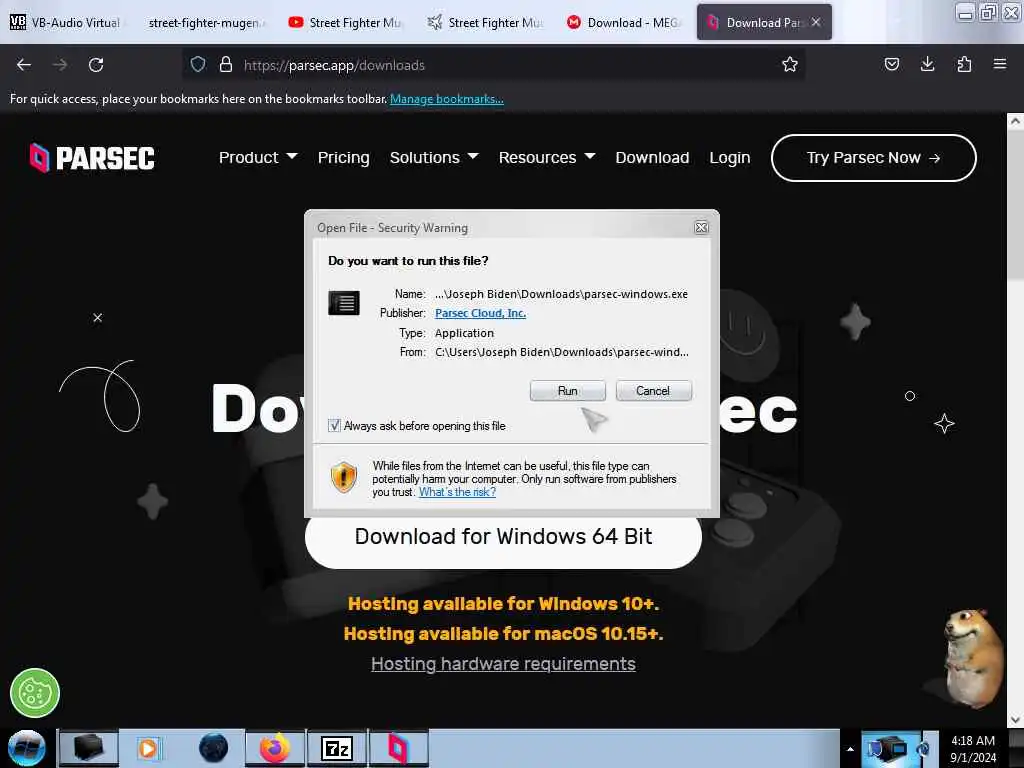This screenshot has width=1024, height=768.
Task: Open the Firefox hamburger menu
Action: [1000, 64]
